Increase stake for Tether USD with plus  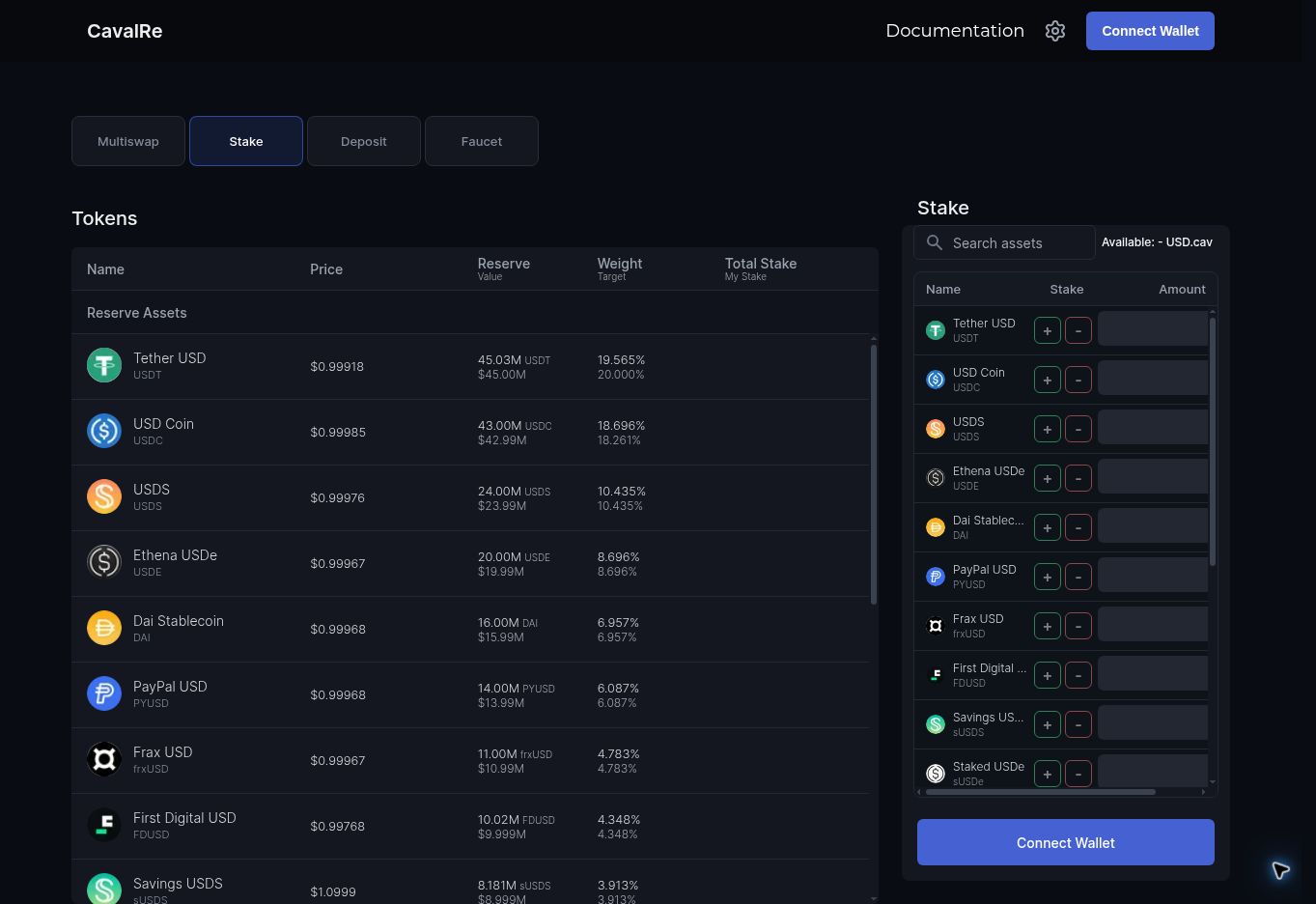click(x=1048, y=330)
